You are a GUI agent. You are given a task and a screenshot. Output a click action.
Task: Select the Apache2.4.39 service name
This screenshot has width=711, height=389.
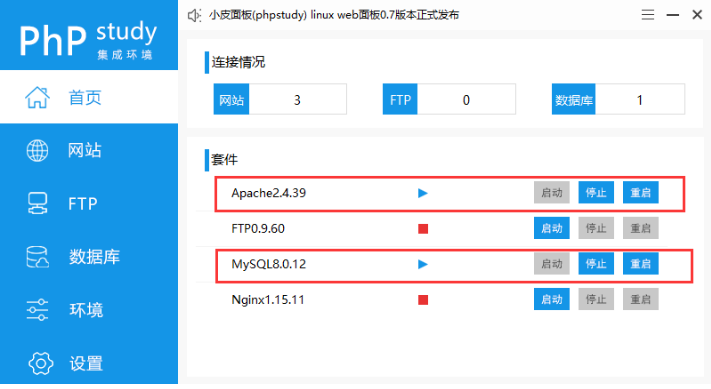(x=268, y=193)
